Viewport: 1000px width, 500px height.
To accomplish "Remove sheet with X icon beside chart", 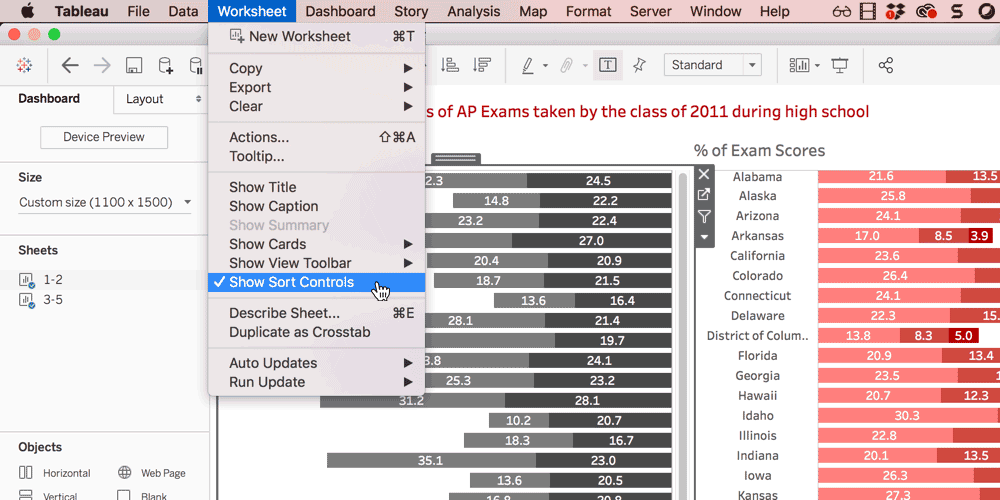I will point(704,174).
